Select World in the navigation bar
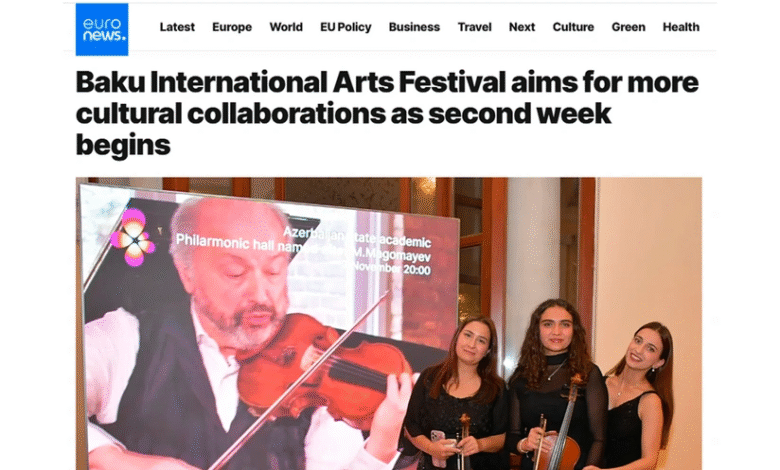 (x=286, y=27)
